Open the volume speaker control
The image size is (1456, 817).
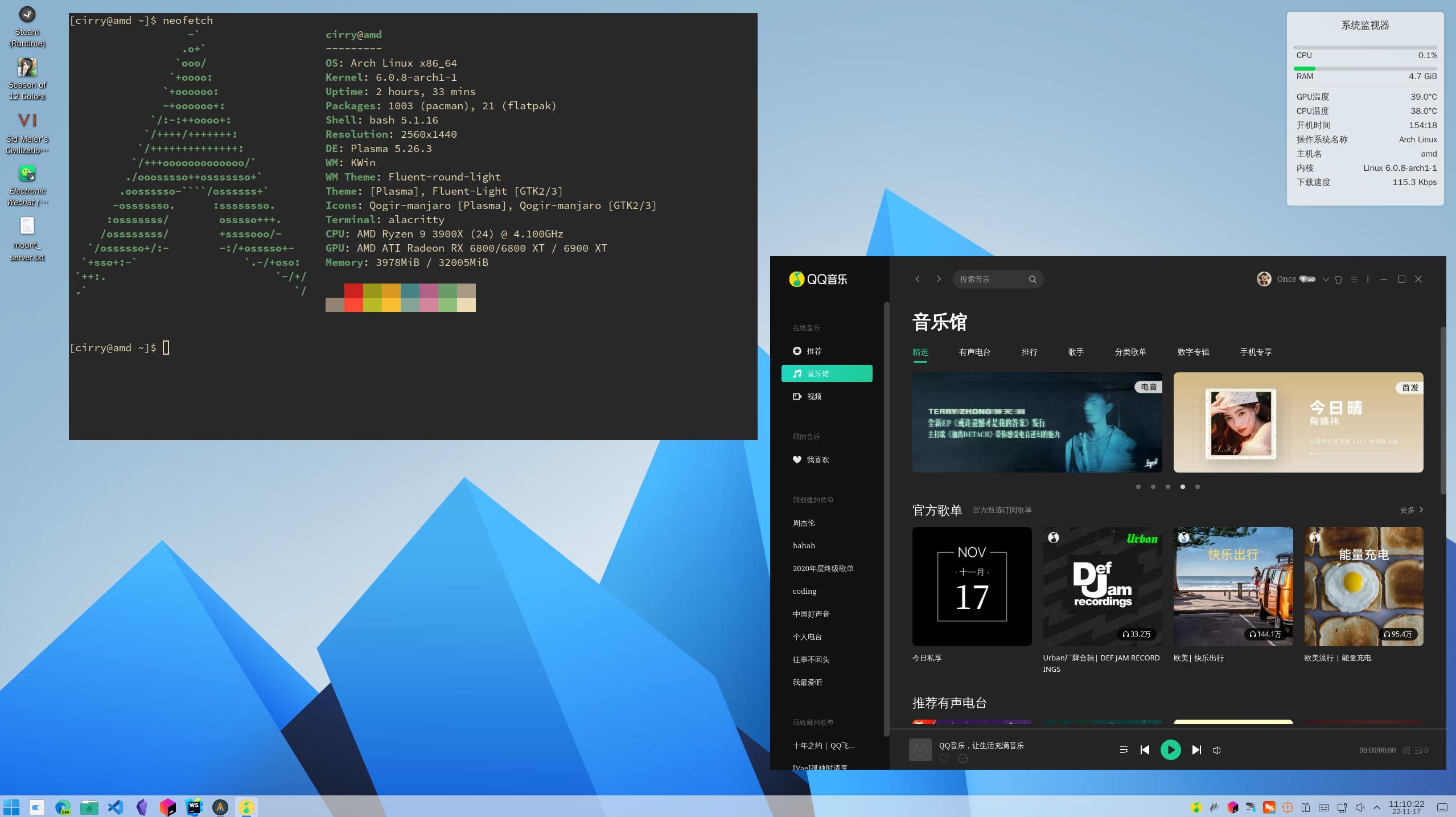pos(1216,750)
